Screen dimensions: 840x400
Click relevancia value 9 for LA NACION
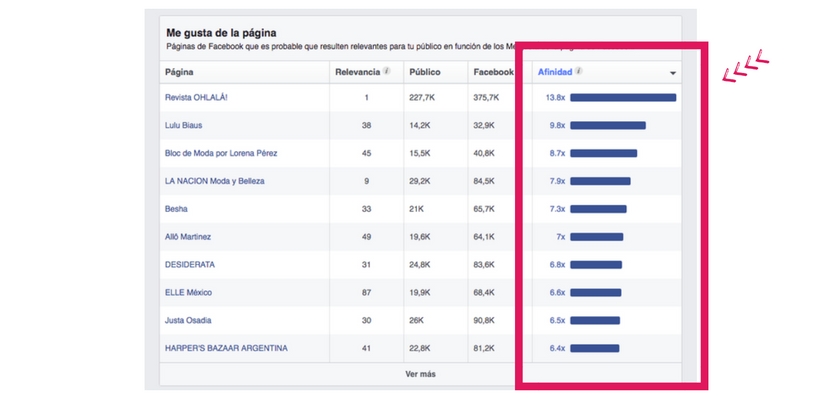[366, 181]
